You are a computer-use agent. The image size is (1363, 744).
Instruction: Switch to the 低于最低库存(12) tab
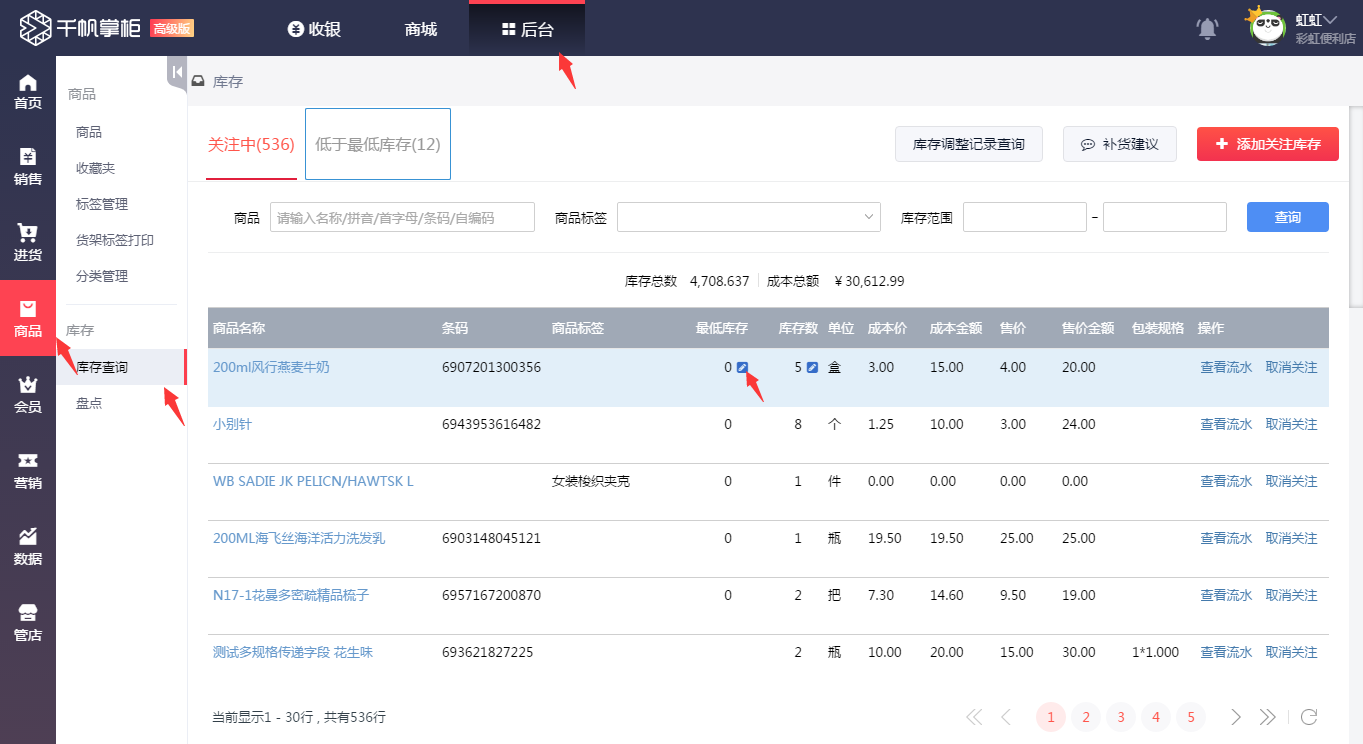click(x=377, y=143)
